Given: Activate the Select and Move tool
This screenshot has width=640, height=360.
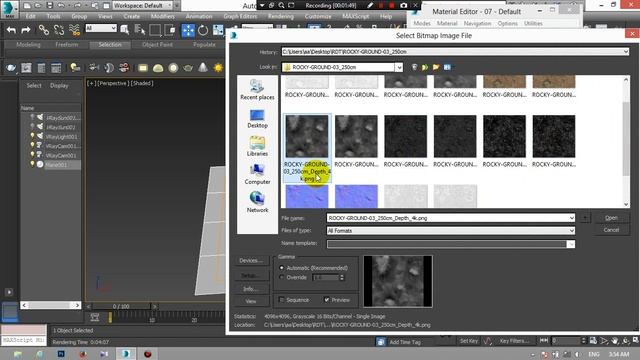Looking at the screenshot, I should coord(188,30).
